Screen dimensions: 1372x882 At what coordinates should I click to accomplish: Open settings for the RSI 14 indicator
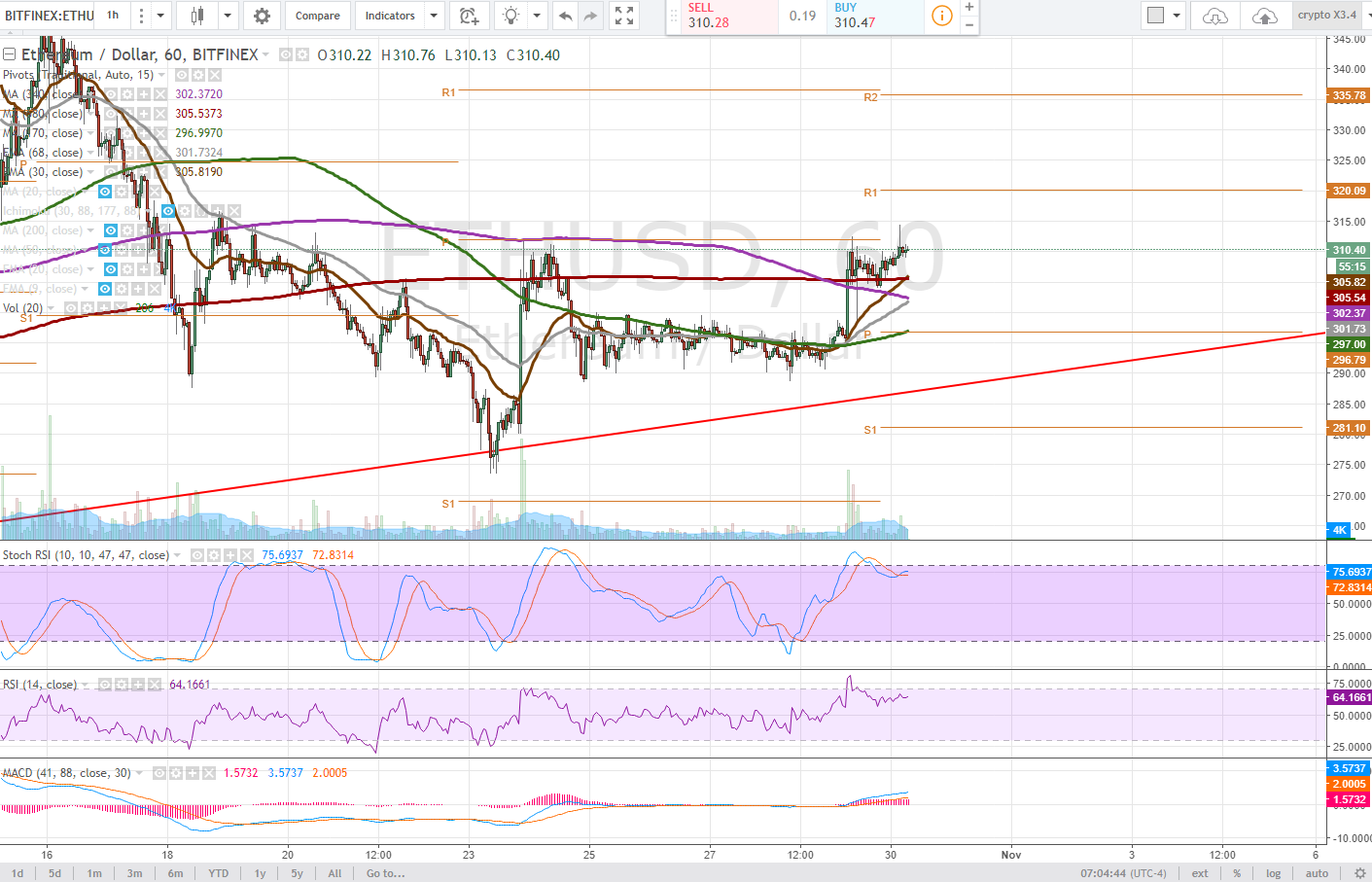[x=122, y=685]
